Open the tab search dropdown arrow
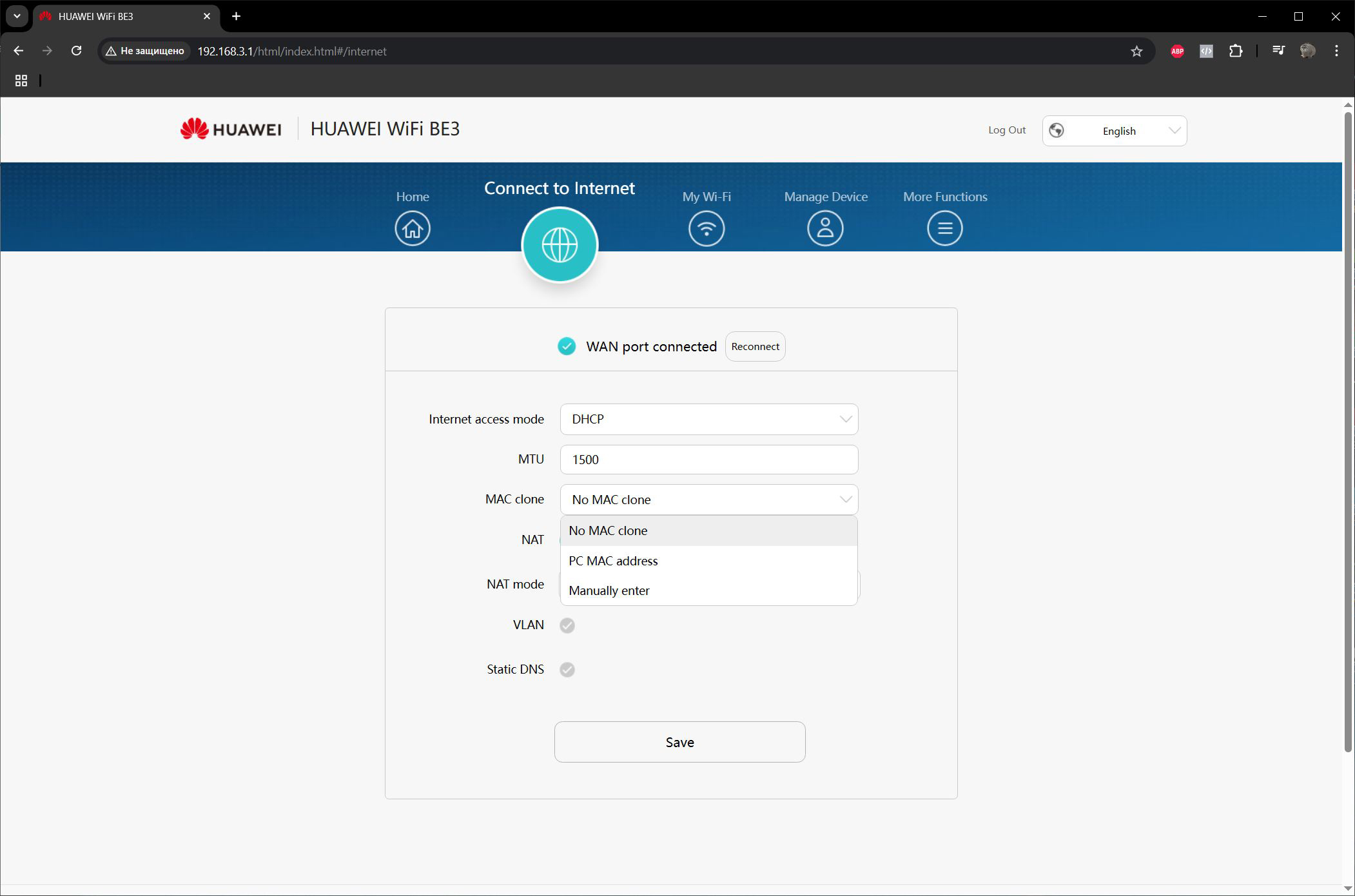Image resolution: width=1355 pixels, height=896 pixels. 17,16
